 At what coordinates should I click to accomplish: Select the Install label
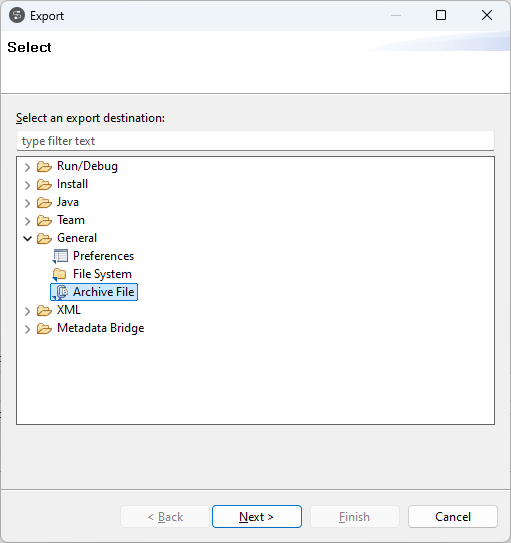click(x=72, y=184)
